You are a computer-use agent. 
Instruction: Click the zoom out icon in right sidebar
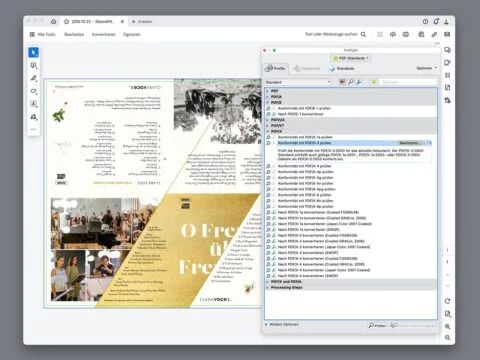click(447, 338)
